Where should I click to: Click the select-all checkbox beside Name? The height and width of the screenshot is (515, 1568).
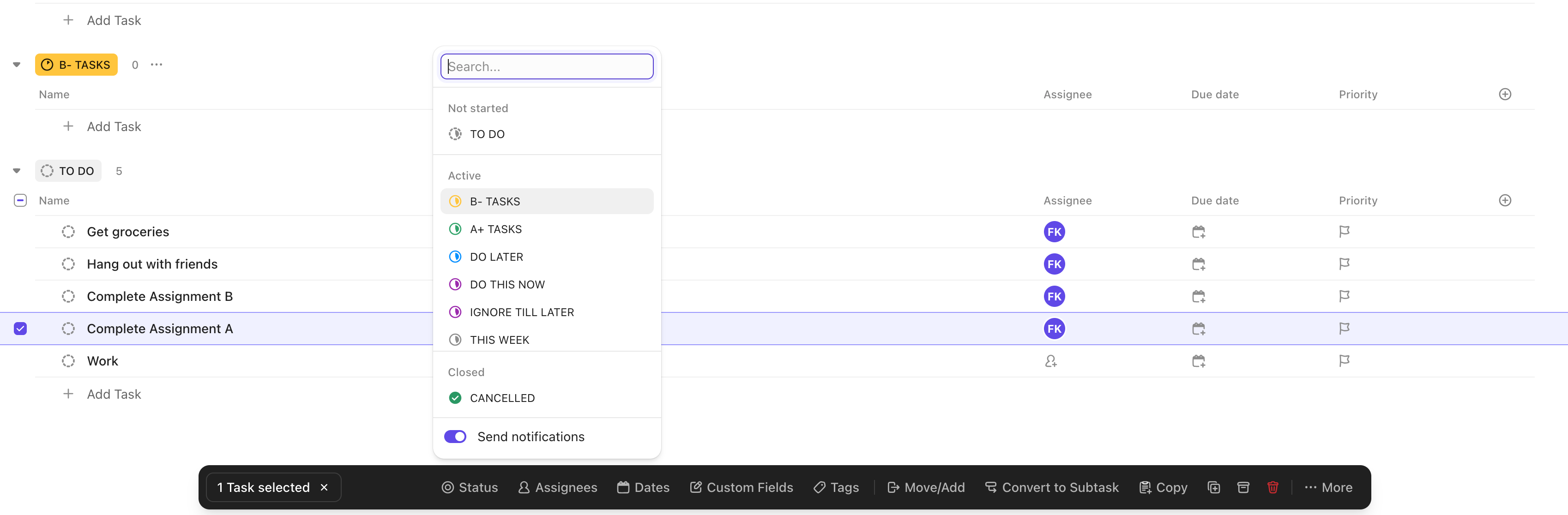point(20,200)
